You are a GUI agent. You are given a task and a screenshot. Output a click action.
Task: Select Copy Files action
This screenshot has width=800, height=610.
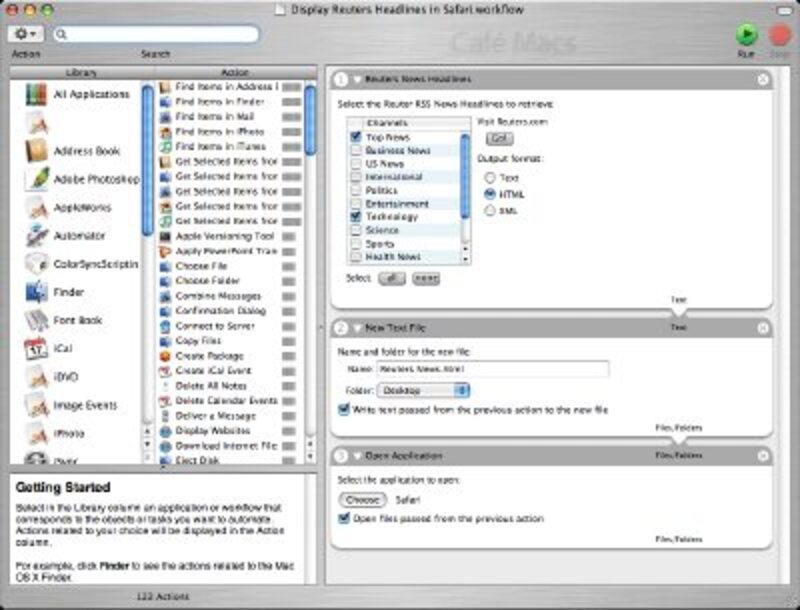(228, 341)
